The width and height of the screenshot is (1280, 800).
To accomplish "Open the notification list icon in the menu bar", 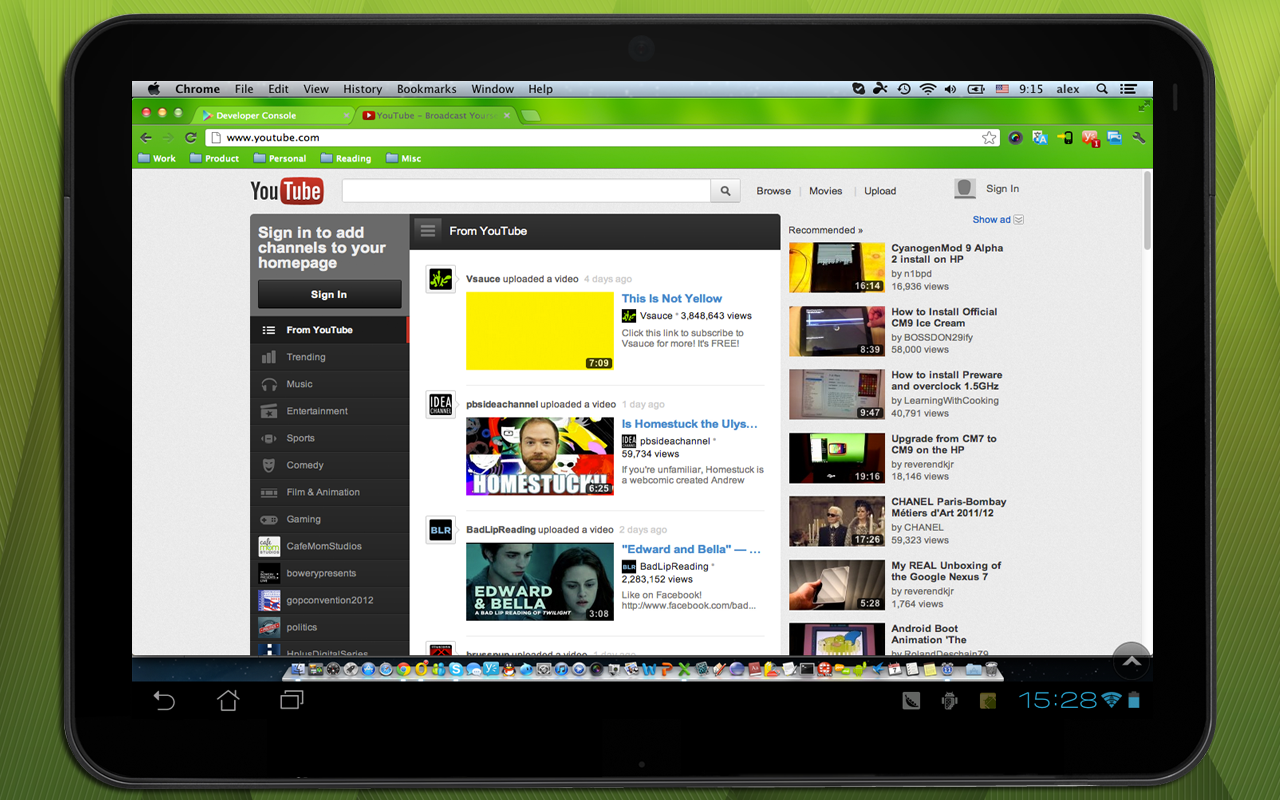I will pos(1128,89).
